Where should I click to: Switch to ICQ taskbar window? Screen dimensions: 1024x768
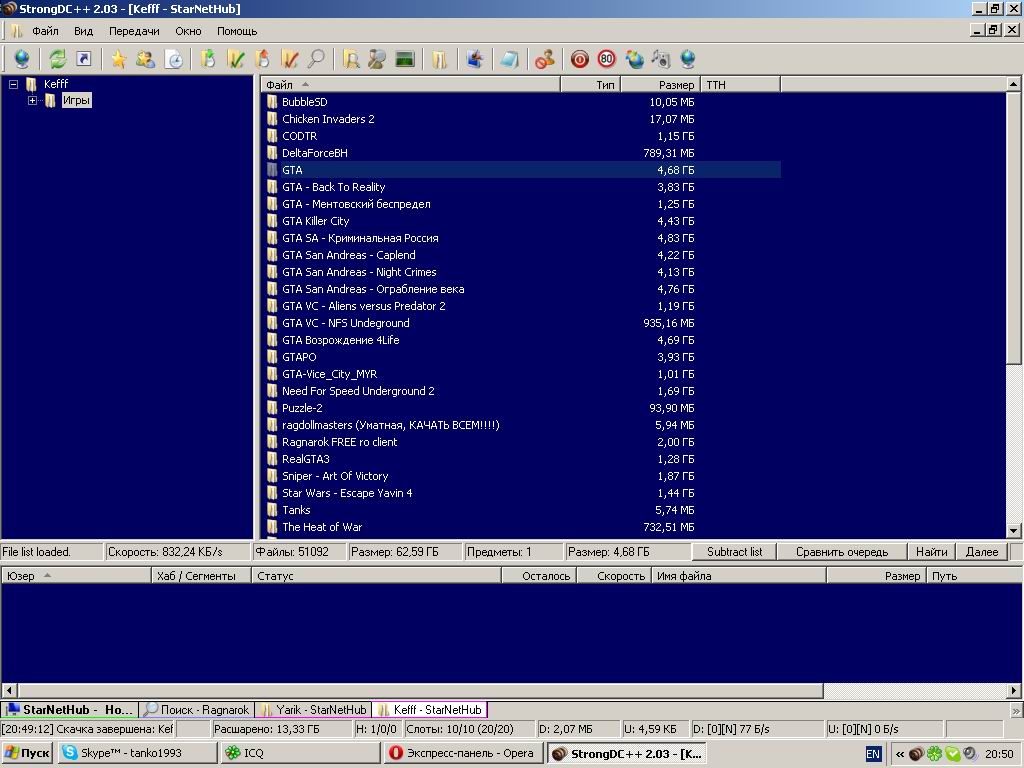(300, 753)
